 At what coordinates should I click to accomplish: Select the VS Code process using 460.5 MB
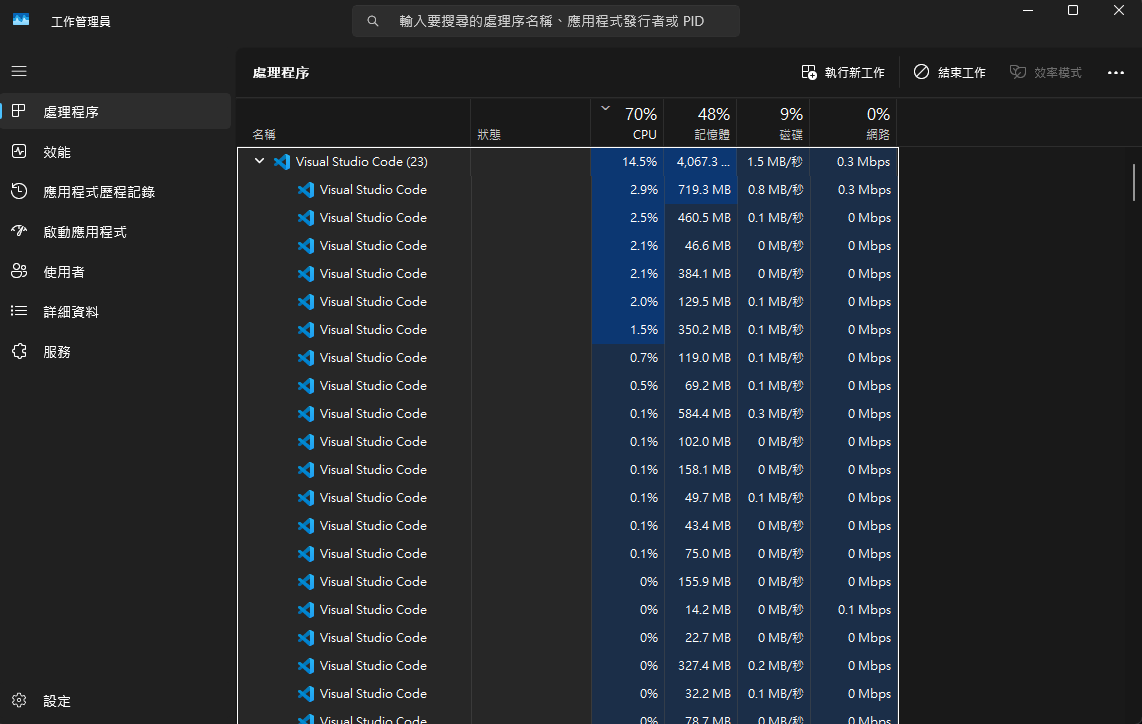(x=568, y=218)
